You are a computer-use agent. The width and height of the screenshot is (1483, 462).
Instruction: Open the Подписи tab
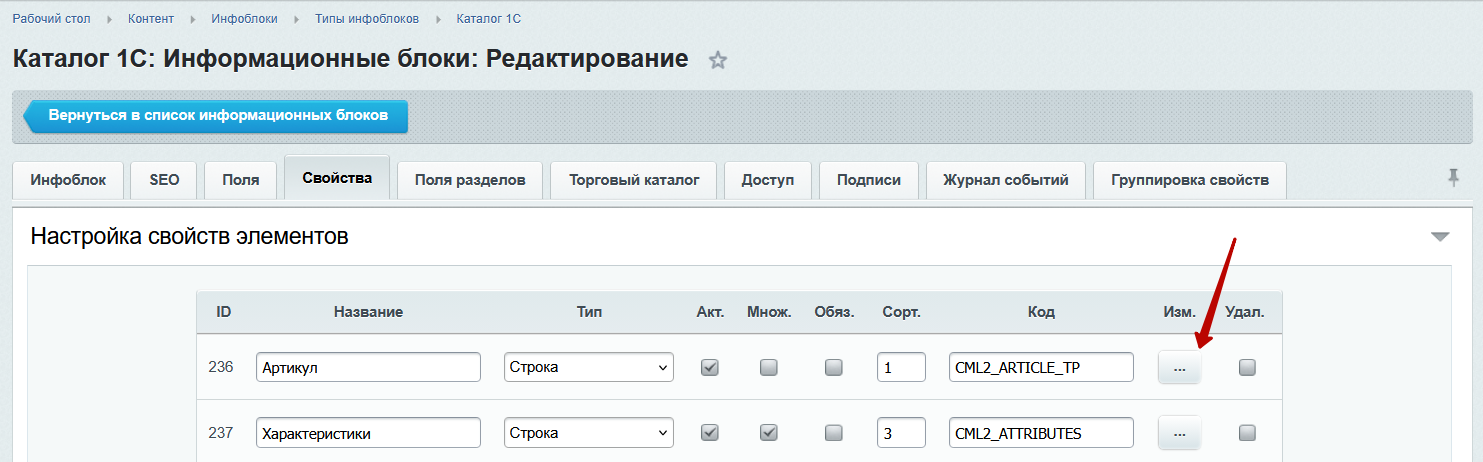869,180
